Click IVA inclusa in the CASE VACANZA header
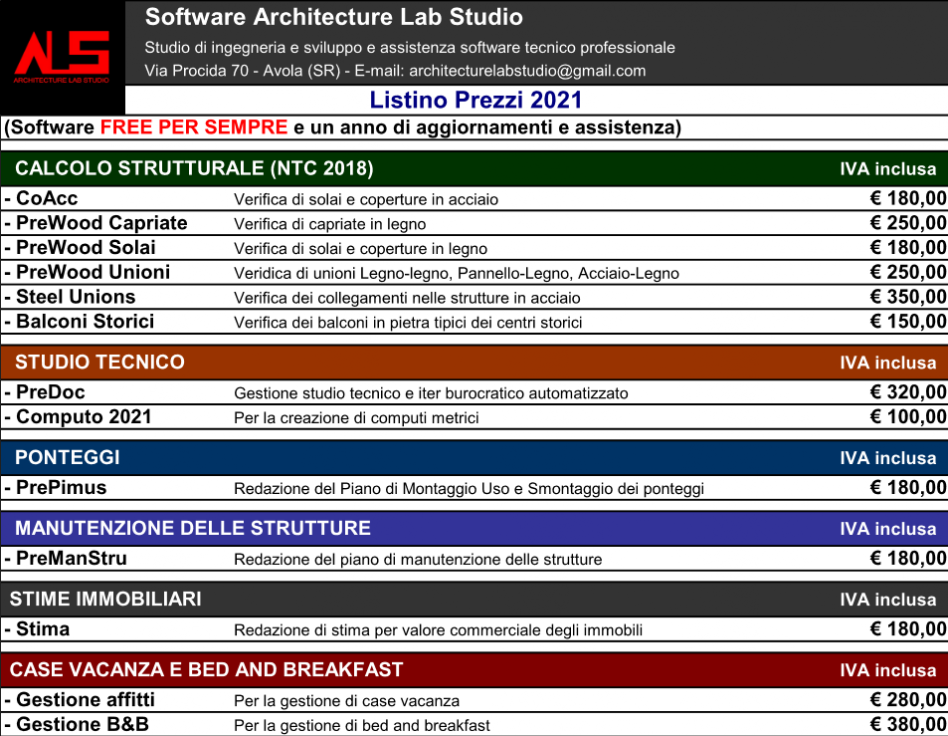This screenshot has width=948, height=736. click(x=888, y=671)
